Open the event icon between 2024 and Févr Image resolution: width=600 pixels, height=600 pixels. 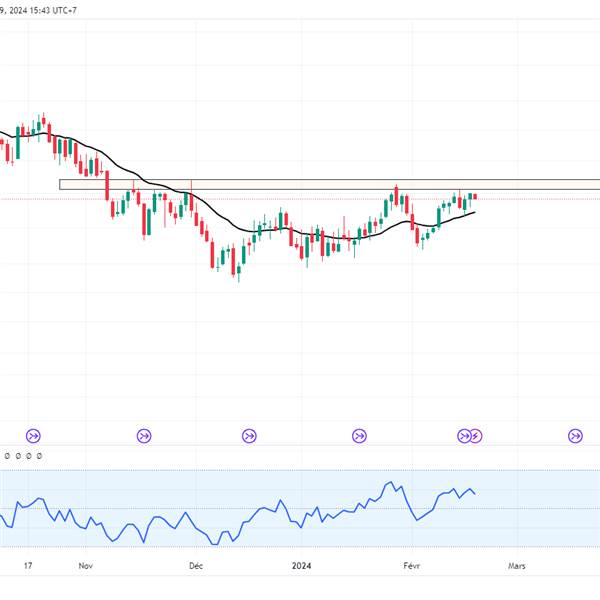point(359,436)
